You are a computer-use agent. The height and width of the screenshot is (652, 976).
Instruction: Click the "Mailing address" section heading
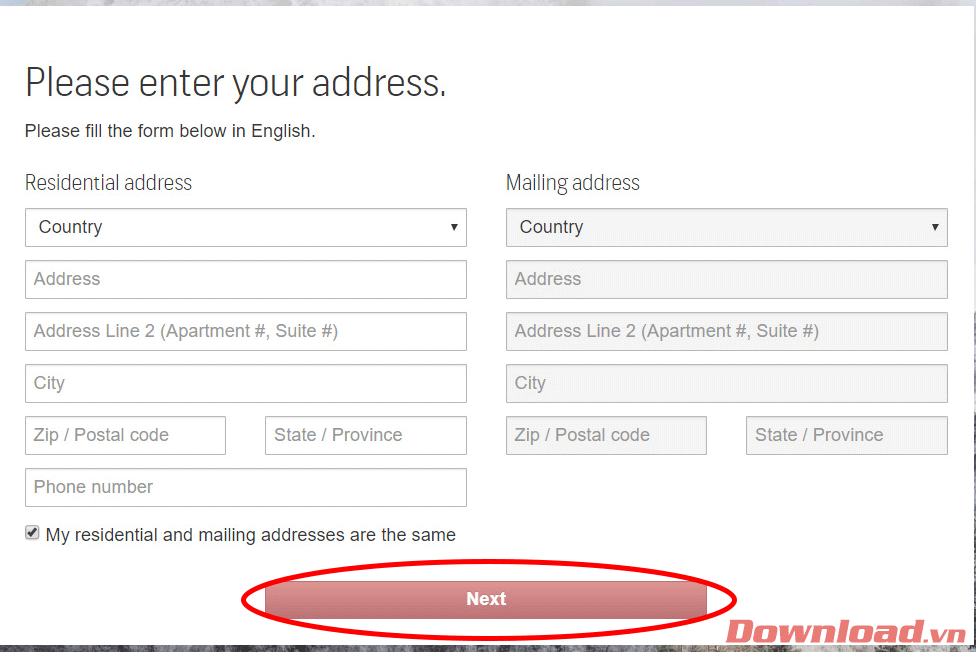coord(572,183)
